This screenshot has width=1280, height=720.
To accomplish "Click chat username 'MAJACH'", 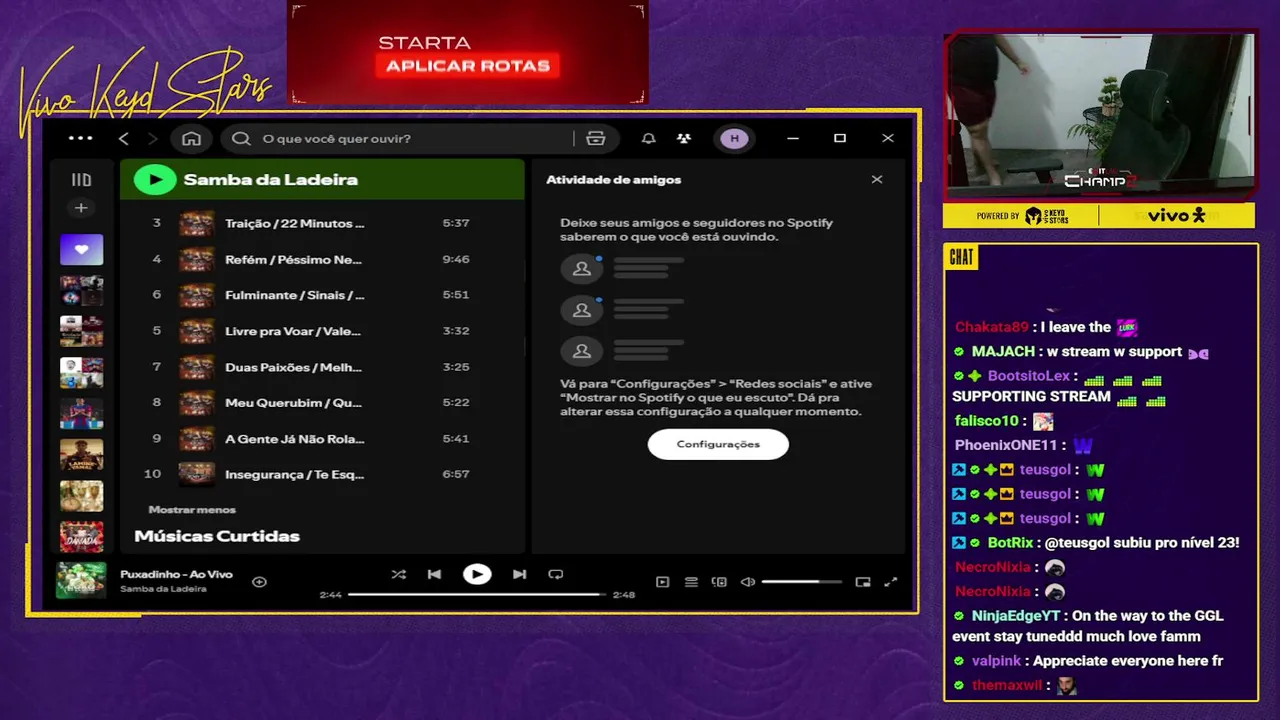I will click(1003, 352).
